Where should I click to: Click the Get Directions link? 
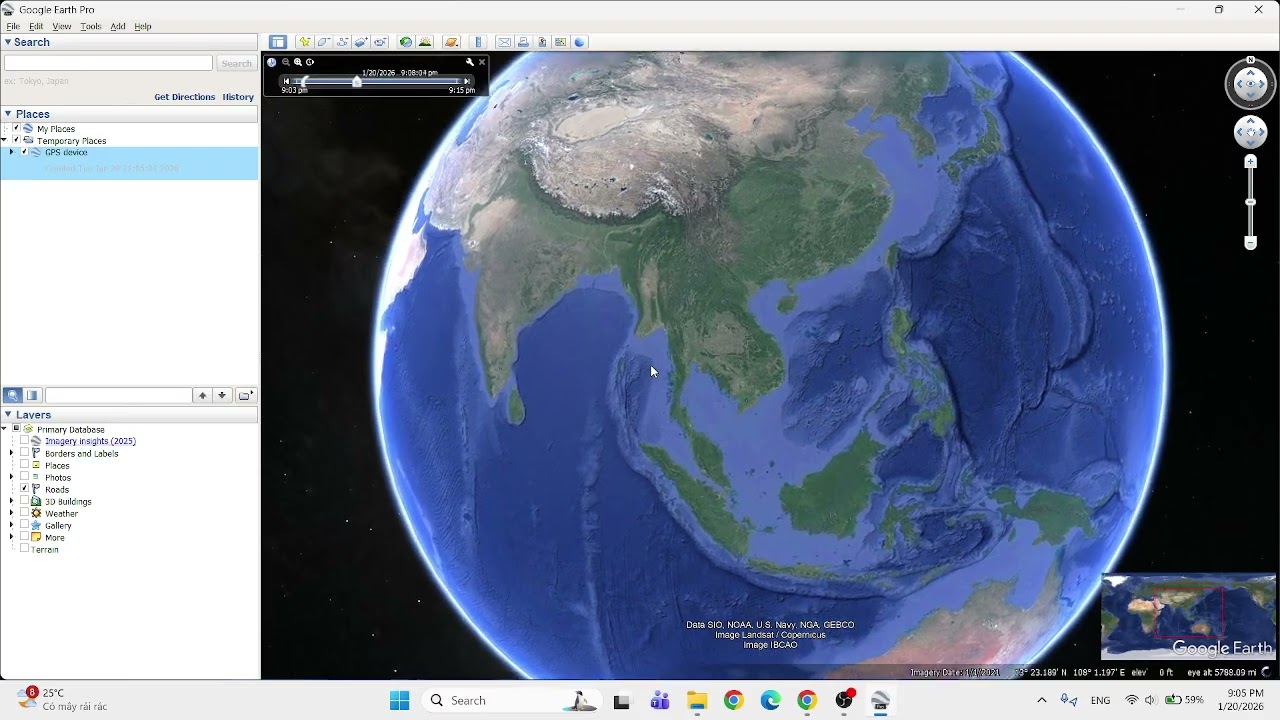point(185,97)
